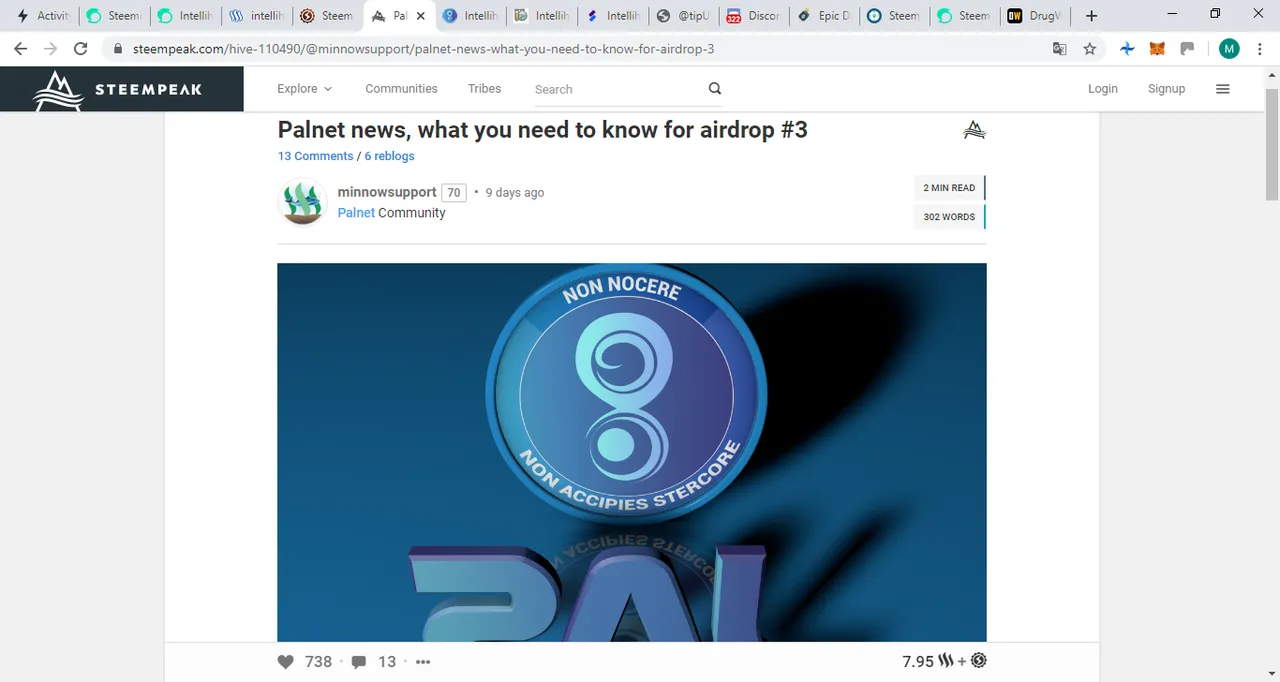The height and width of the screenshot is (682, 1280).
Task: Expand the Explore dropdown menu
Action: coord(304,89)
